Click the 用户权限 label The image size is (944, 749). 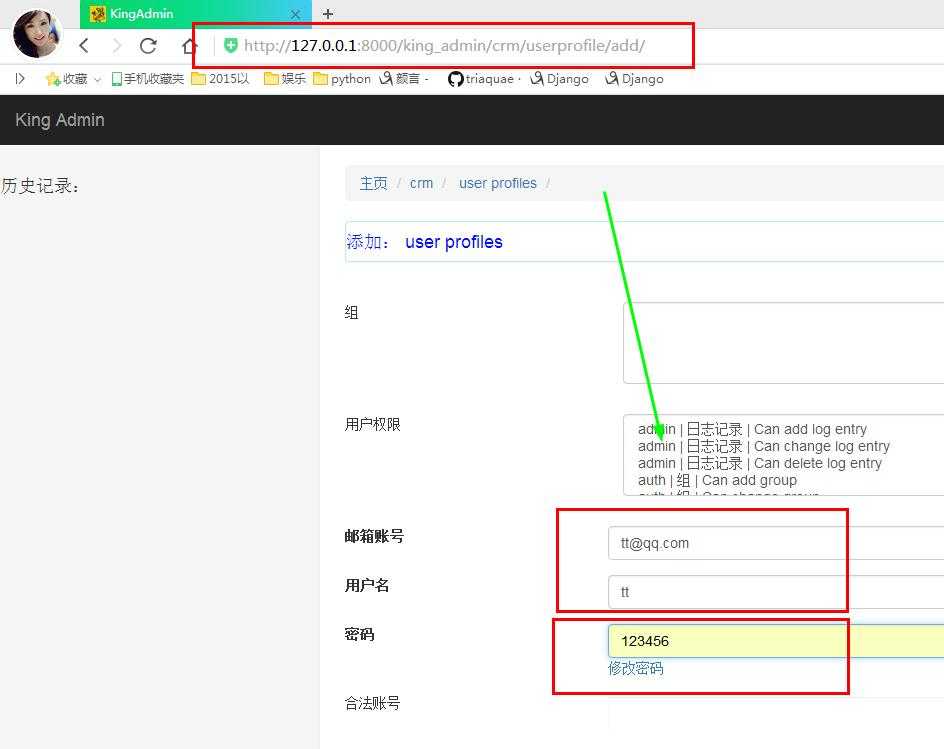click(x=372, y=424)
